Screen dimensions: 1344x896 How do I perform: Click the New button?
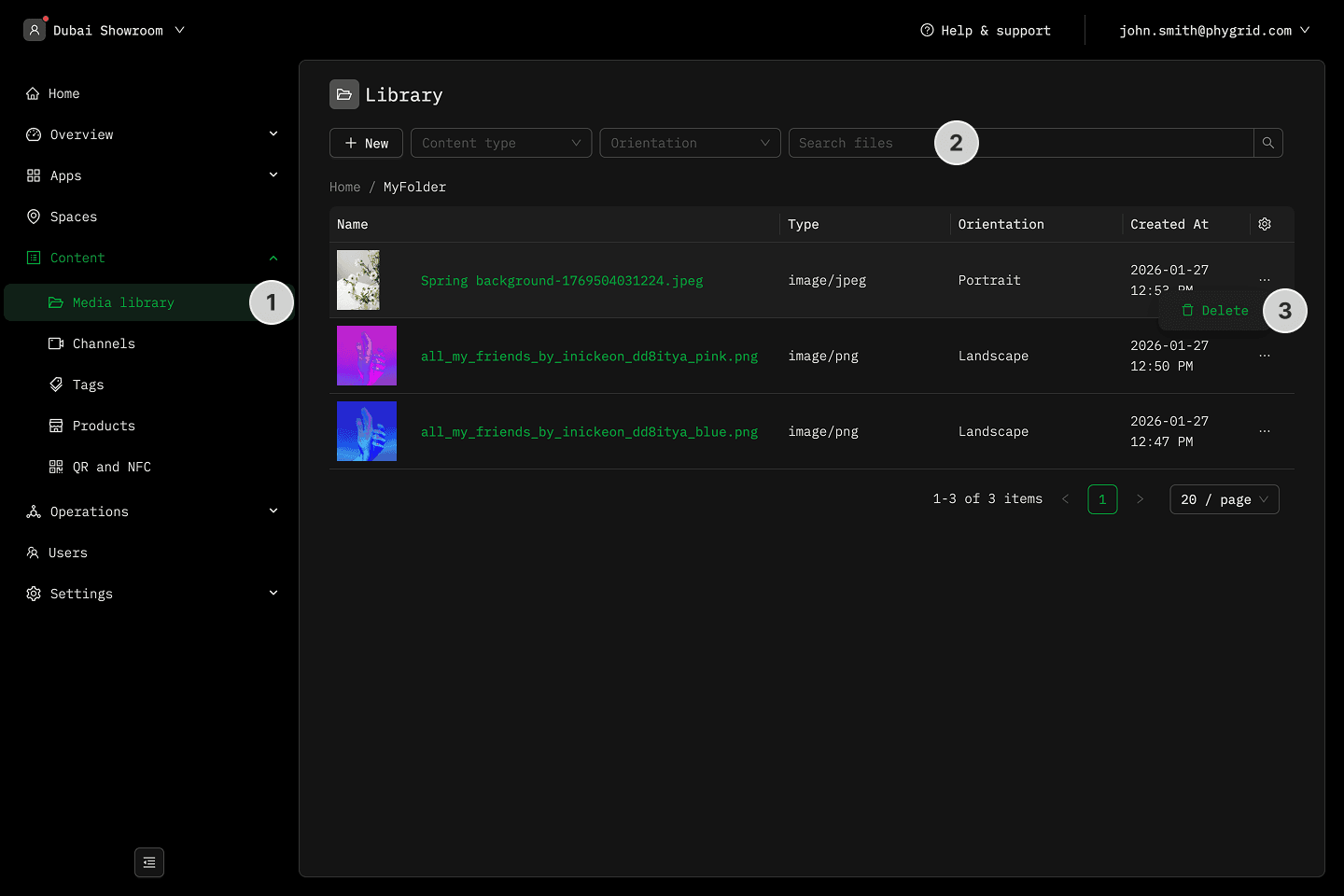pos(366,143)
